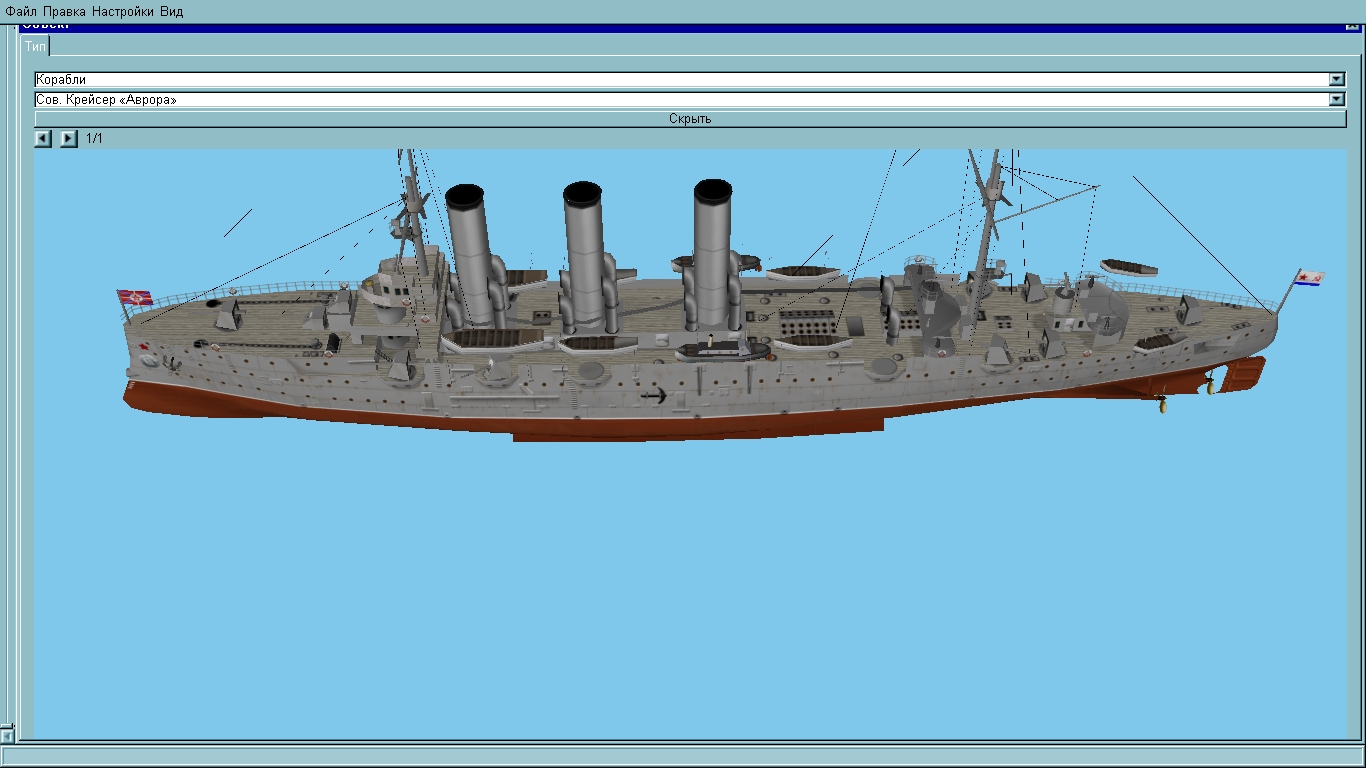Click the 1/1 image counter text
The image size is (1366, 768).
pos(94,138)
